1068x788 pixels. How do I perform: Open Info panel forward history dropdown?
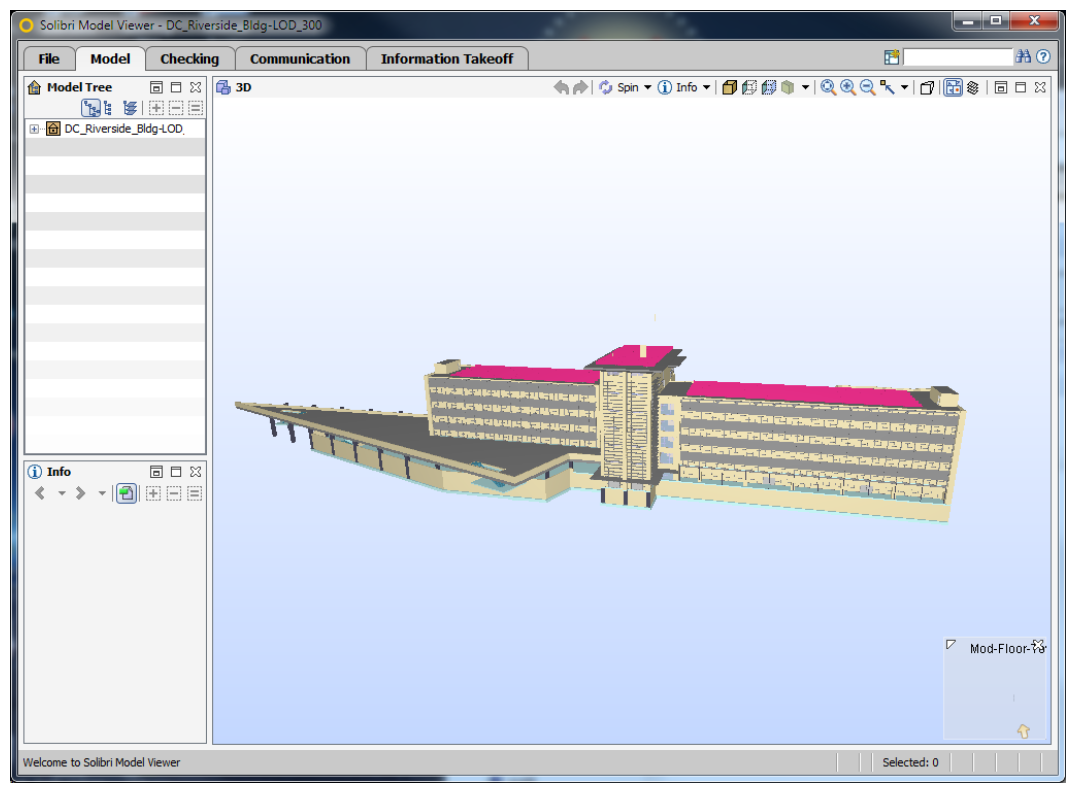(101, 493)
